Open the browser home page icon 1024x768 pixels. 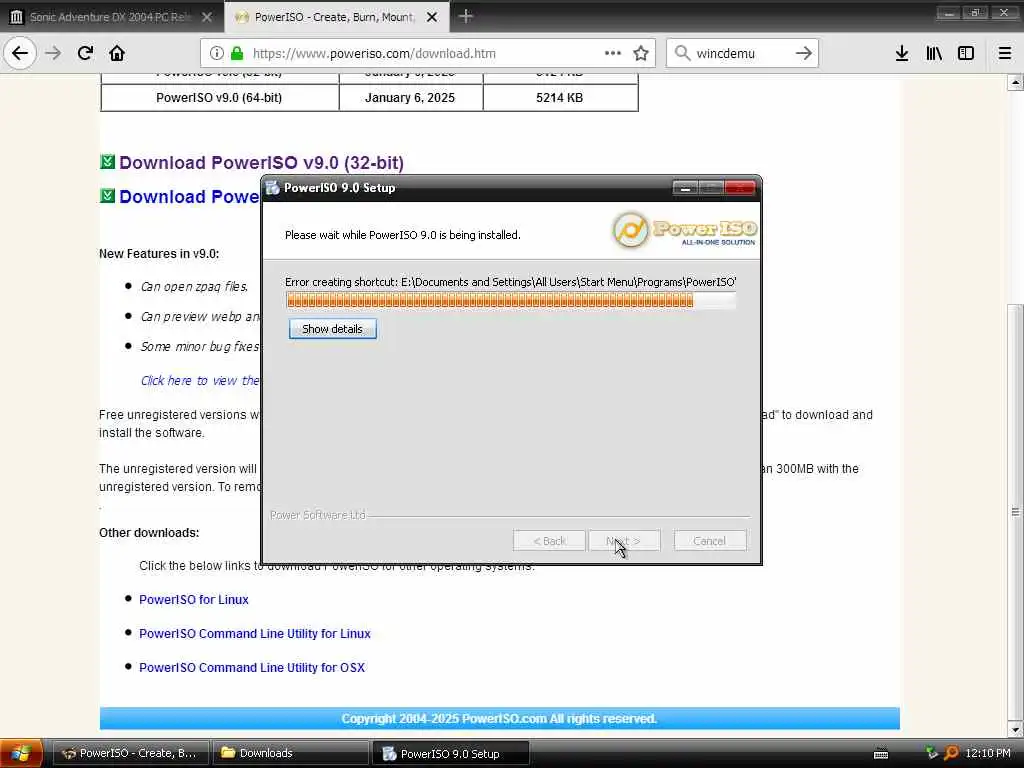117,53
